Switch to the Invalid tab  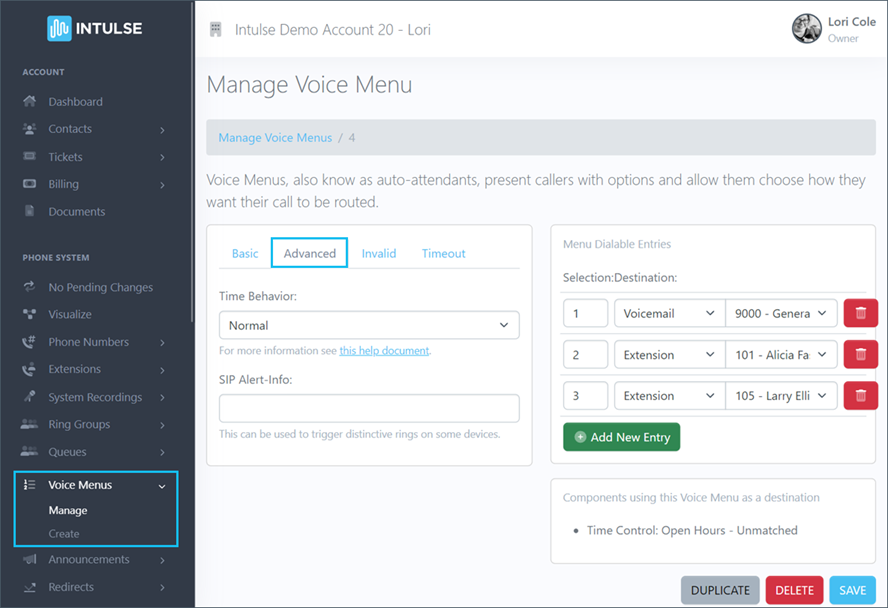click(378, 253)
